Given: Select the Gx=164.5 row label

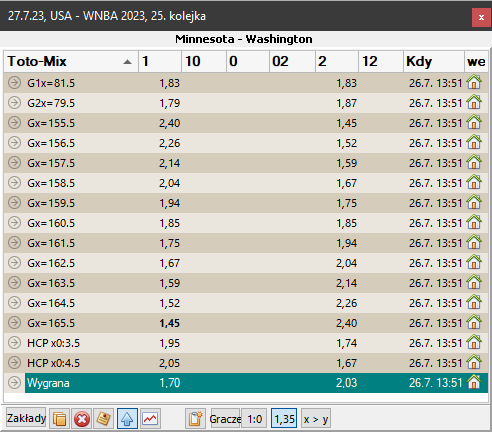Looking at the screenshot, I should (x=51, y=303).
